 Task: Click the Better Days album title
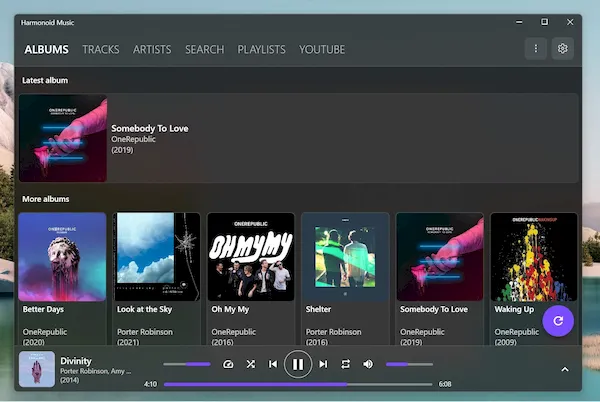pos(43,309)
